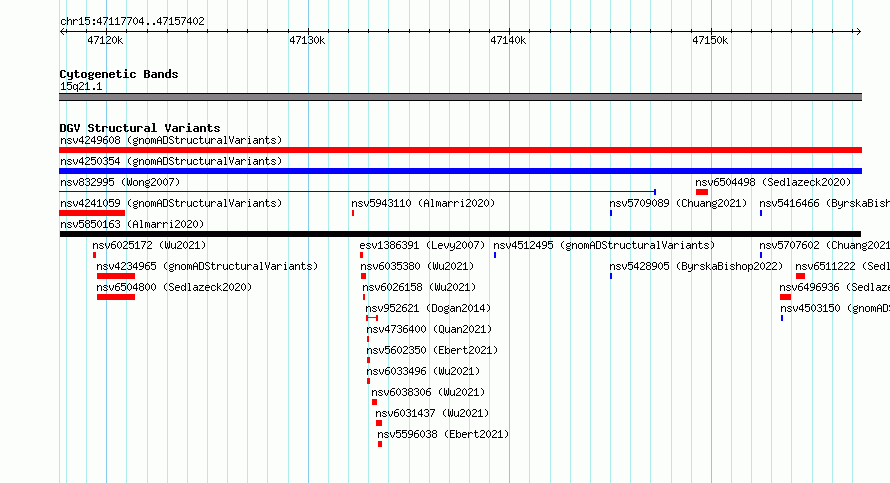Click the Cytogenetic Bands track title
Image resolution: width=890 pixels, height=483 pixels.
pyautogui.click(x=119, y=74)
